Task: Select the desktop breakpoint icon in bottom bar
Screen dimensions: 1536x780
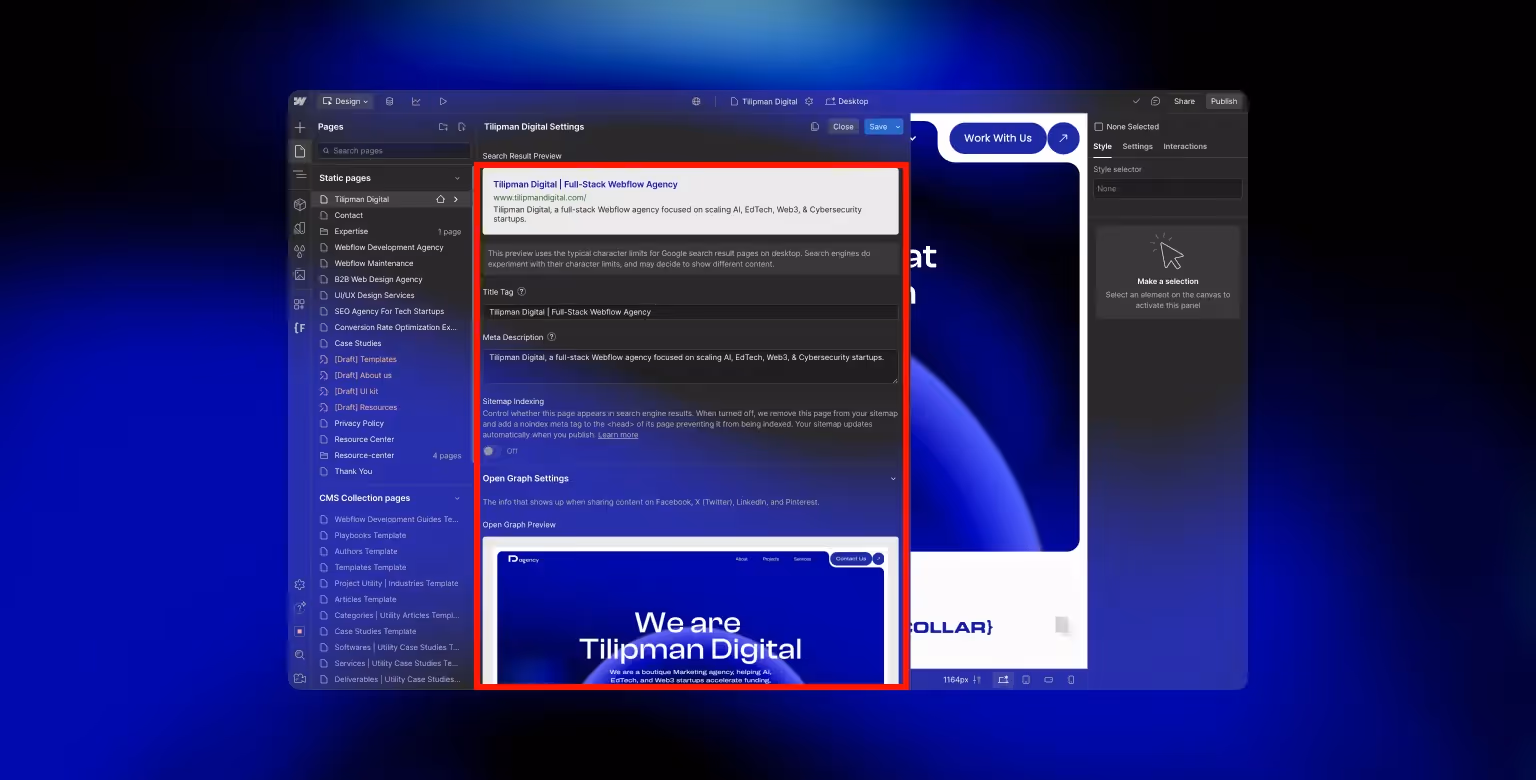Action: (x=1002, y=680)
